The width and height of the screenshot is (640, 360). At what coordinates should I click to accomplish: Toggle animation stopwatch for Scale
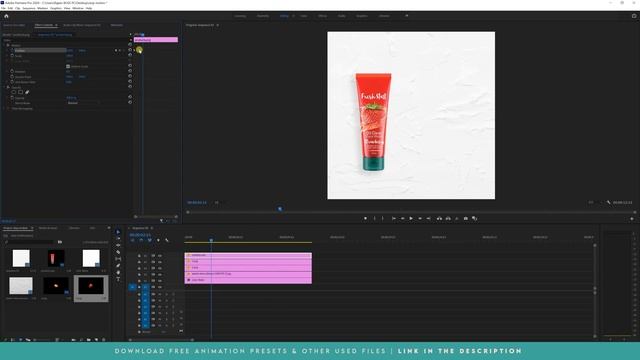[x=12, y=56]
